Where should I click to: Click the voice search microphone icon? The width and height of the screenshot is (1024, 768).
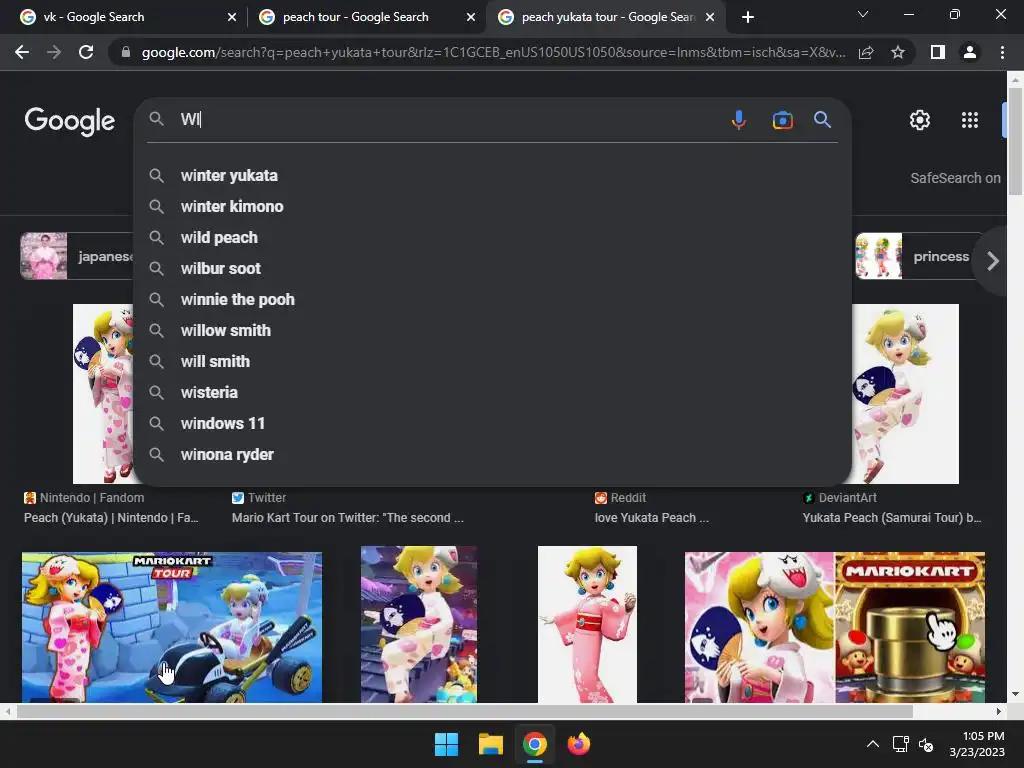point(739,120)
